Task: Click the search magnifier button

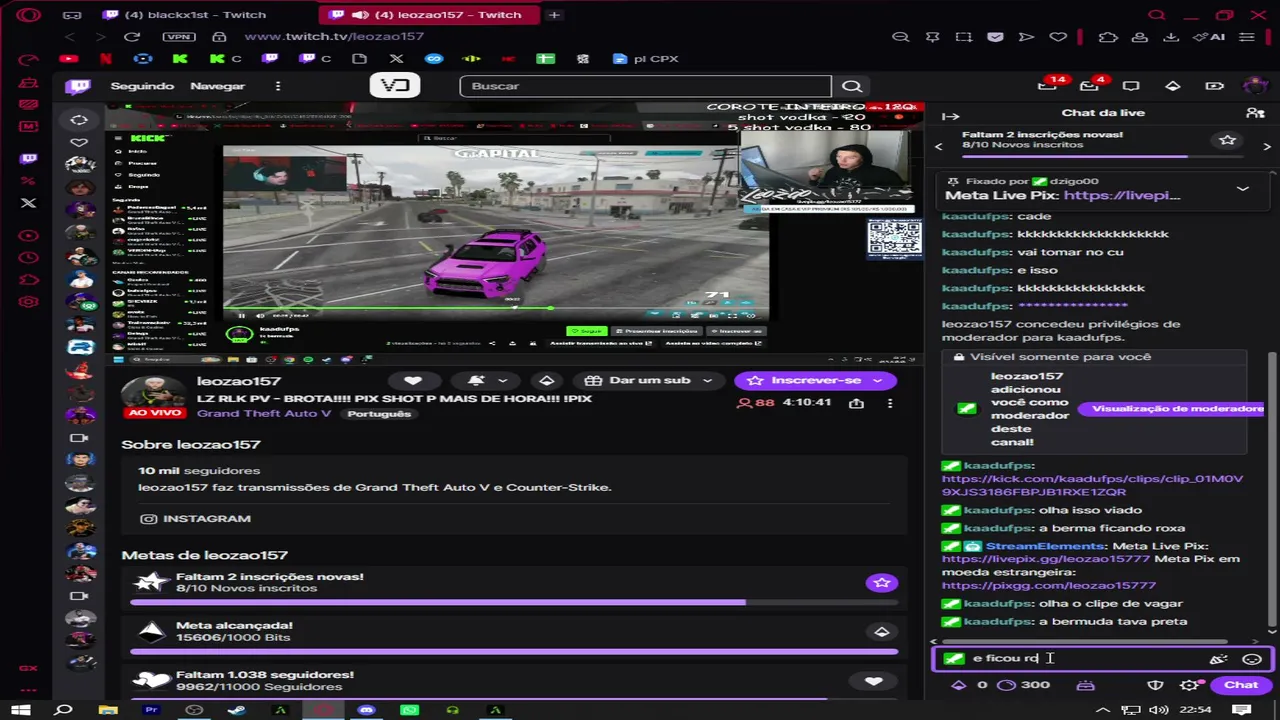Action: 852,86
